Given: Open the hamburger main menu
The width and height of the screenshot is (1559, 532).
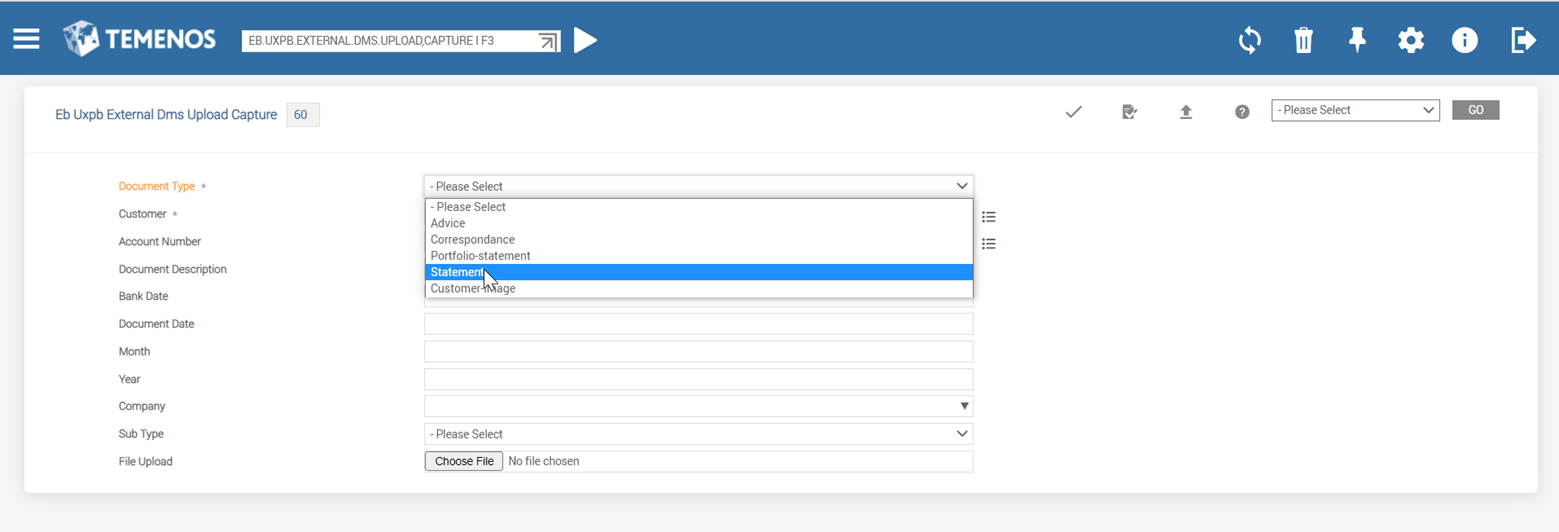Looking at the screenshot, I should click(x=26, y=39).
